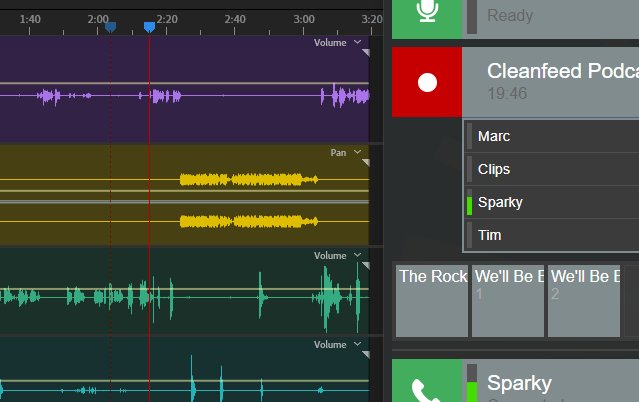Click the volume envelope line on teal track
The height and width of the screenshot is (402, 639).
click(x=184, y=381)
